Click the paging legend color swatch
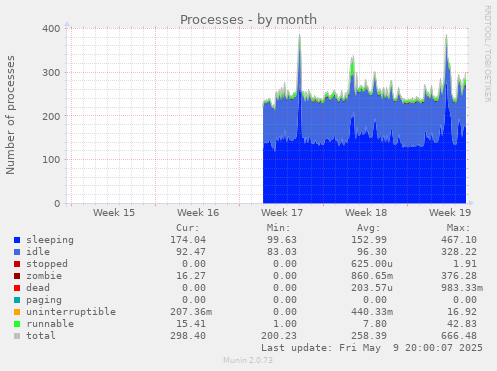Viewport: 497px width, 371px height. [x=17, y=300]
